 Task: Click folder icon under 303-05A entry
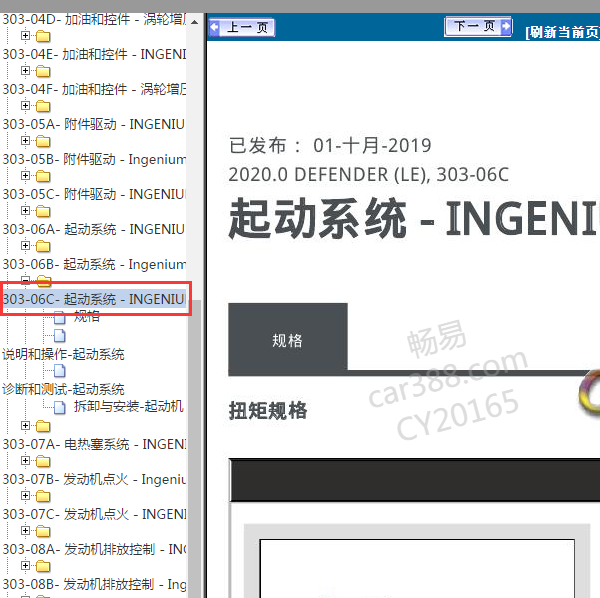pyautogui.click(x=43, y=142)
